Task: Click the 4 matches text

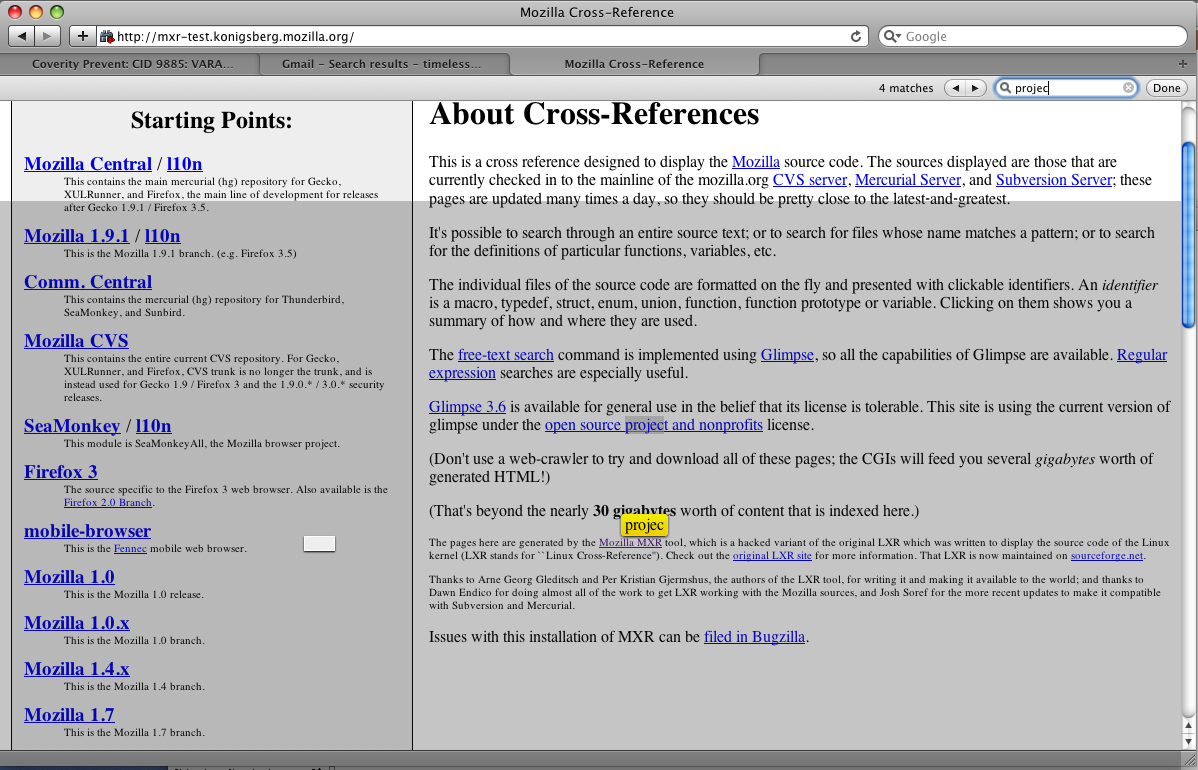Action: click(906, 88)
